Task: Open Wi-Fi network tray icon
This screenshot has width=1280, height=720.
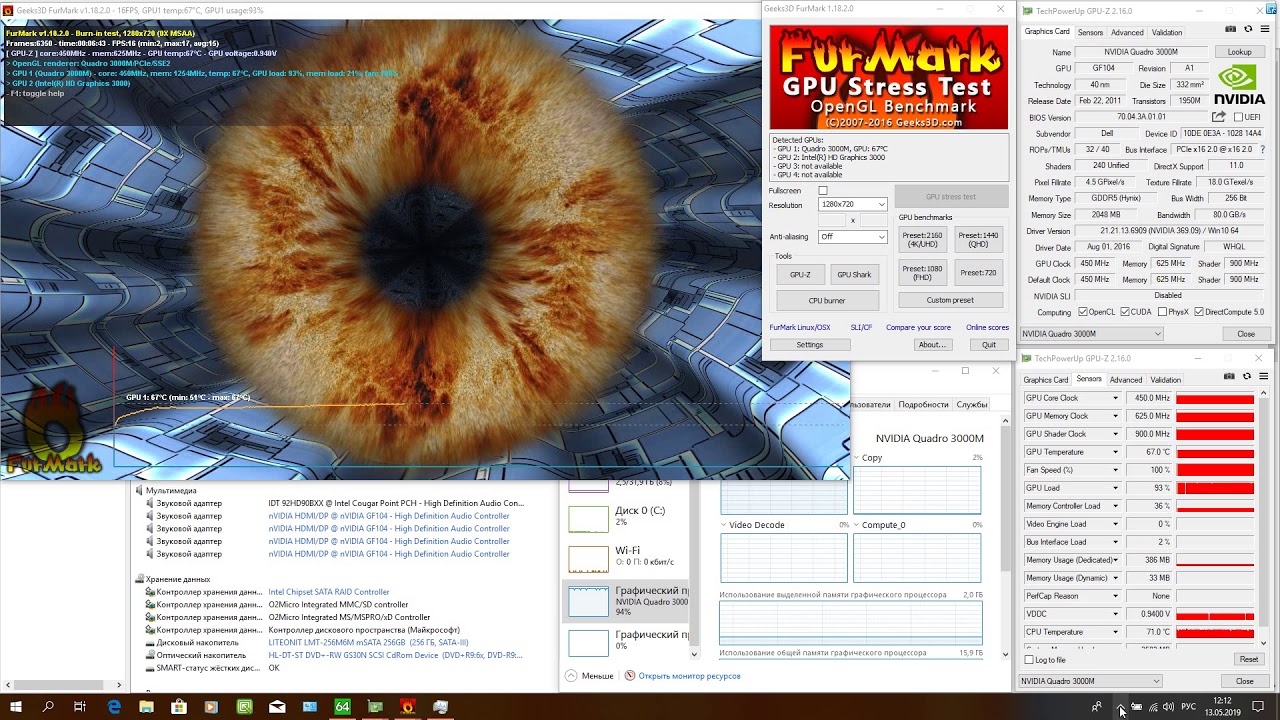Action: point(1152,707)
